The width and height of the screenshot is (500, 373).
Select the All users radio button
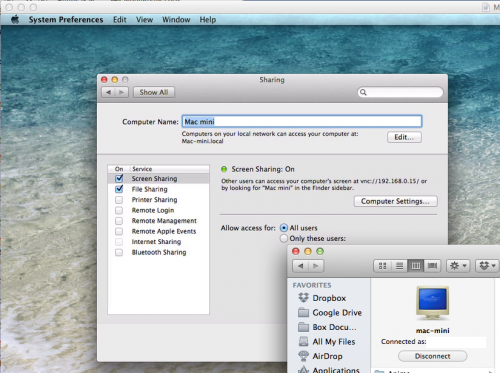pos(284,228)
